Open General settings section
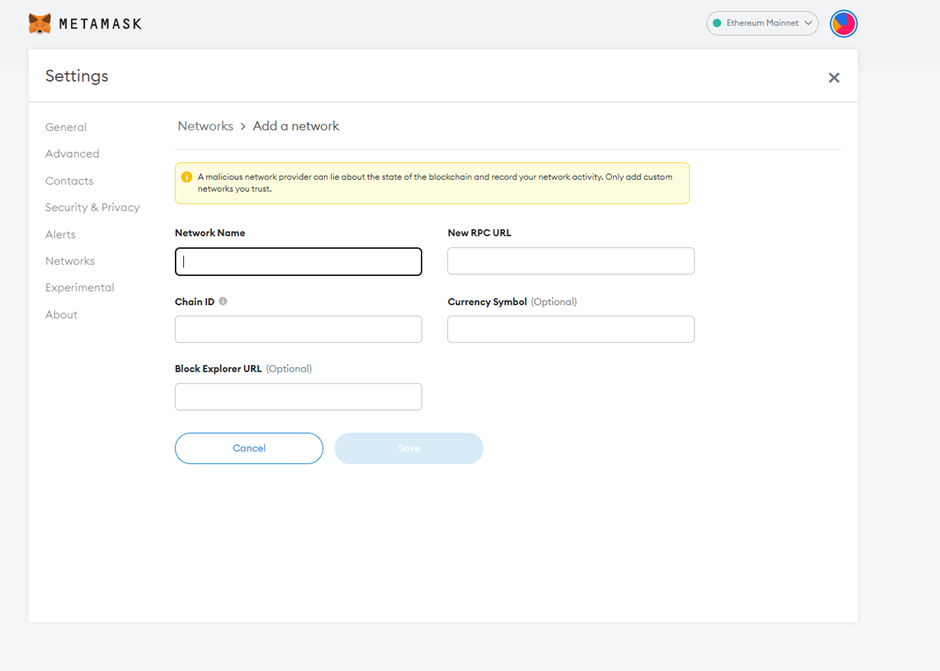This screenshot has width=940, height=671. click(x=66, y=127)
